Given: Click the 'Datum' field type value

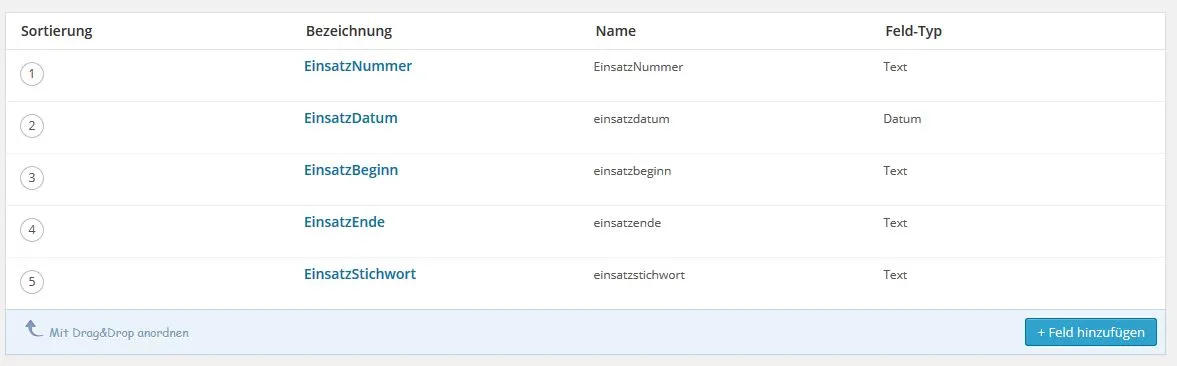Looking at the screenshot, I should (x=902, y=118).
